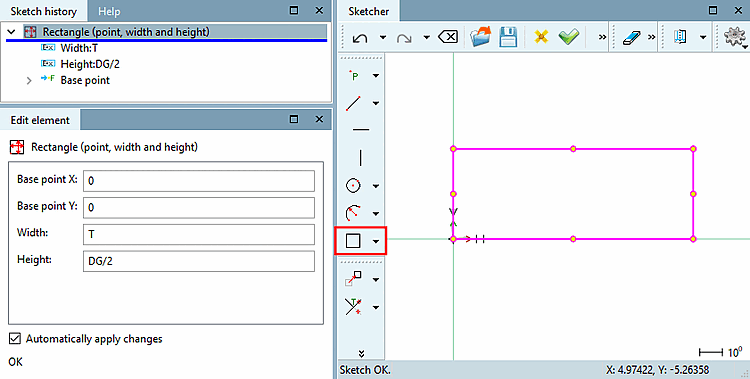Select the diagonal Line tool
The width and height of the screenshot is (750, 379).
click(x=353, y=103)
